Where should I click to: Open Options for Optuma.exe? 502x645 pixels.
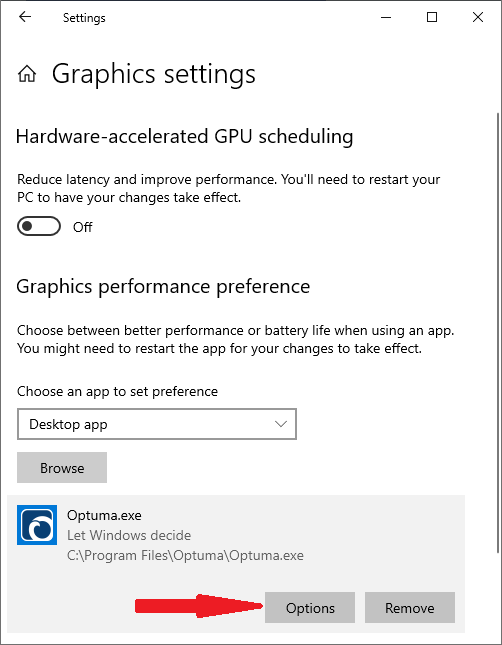[x=310, y=608]
